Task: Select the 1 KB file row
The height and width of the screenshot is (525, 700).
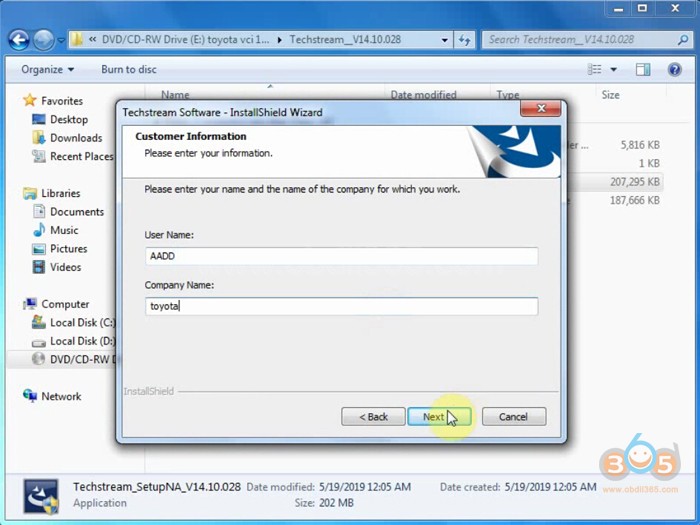Action: pos(615,163)
